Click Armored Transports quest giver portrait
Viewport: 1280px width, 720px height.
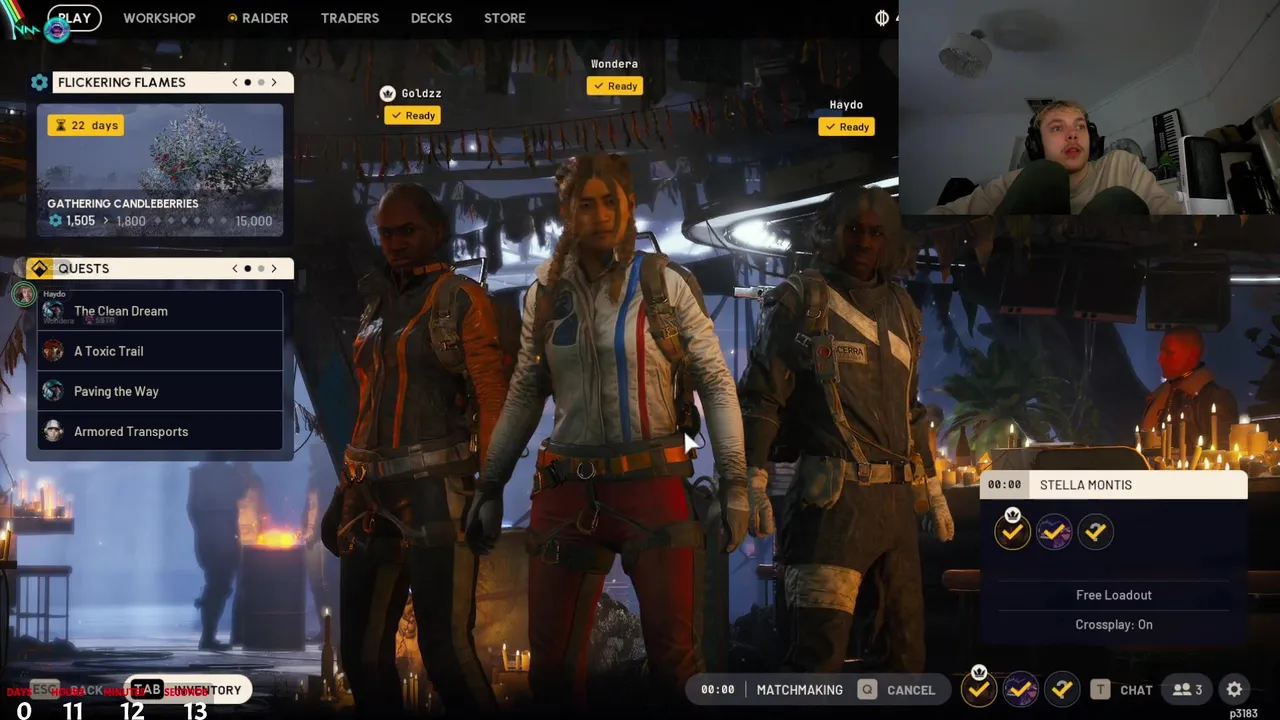[53, 431]
